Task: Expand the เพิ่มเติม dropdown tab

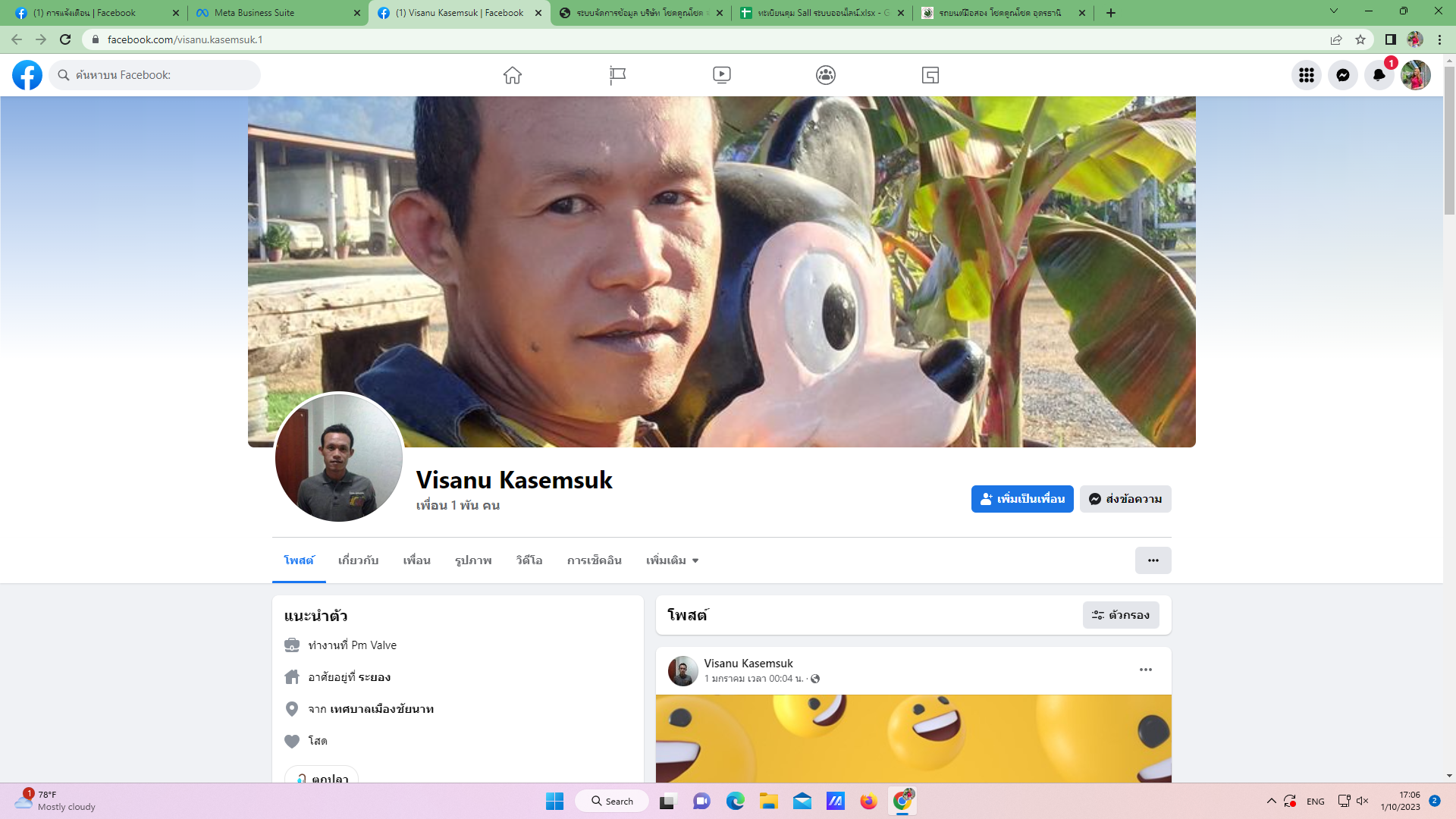Action: [x=672, y=560]
